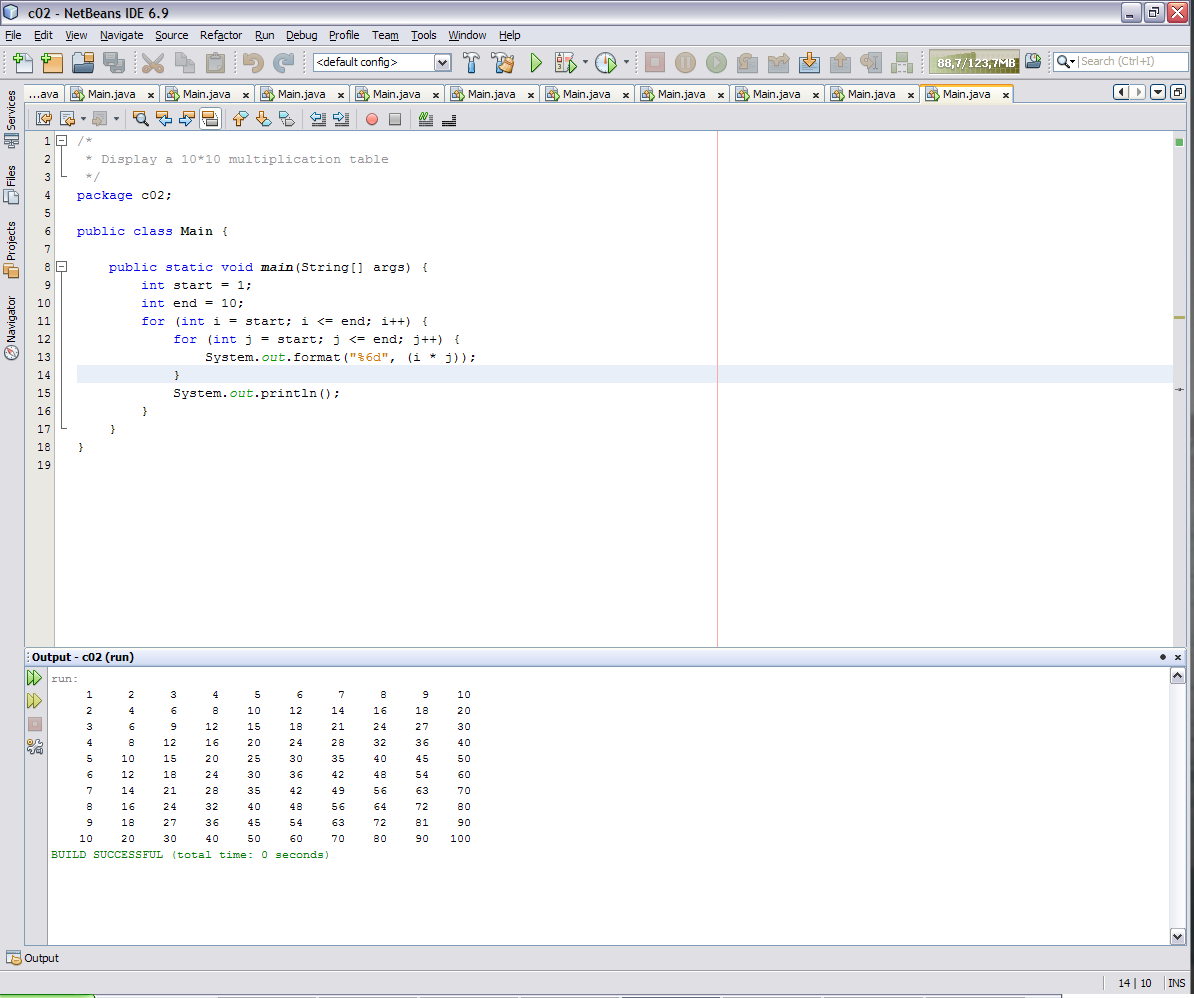Jump to Previous Bookmark icon
1194x998 pixels.
pos(241,119)
